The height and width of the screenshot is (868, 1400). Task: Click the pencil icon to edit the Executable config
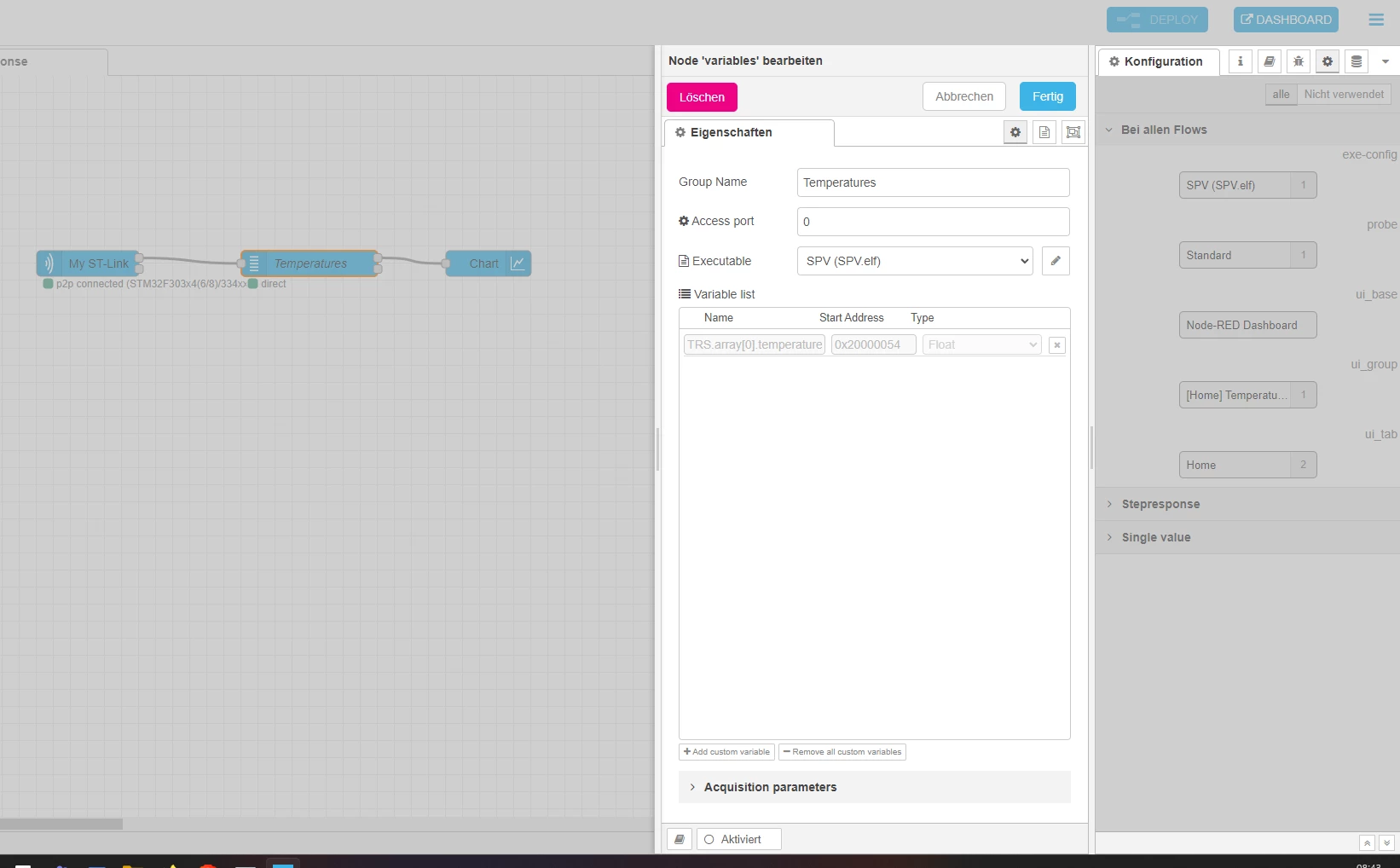1056,261
